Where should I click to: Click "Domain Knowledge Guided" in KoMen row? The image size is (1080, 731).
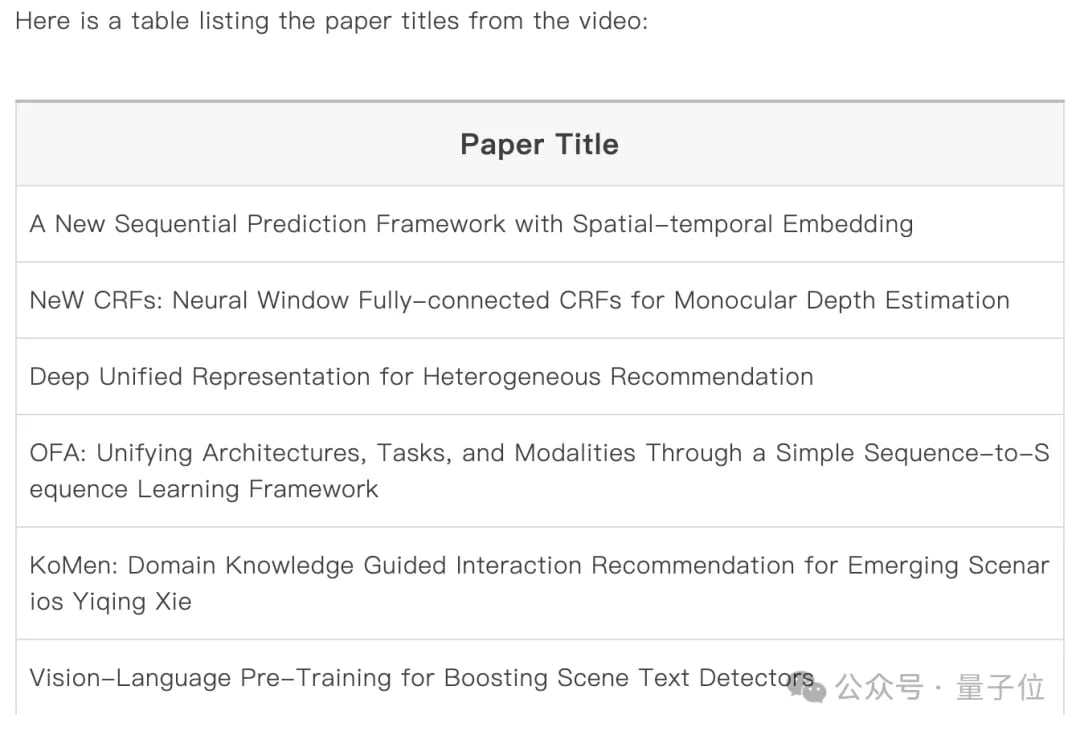(288, 566)
